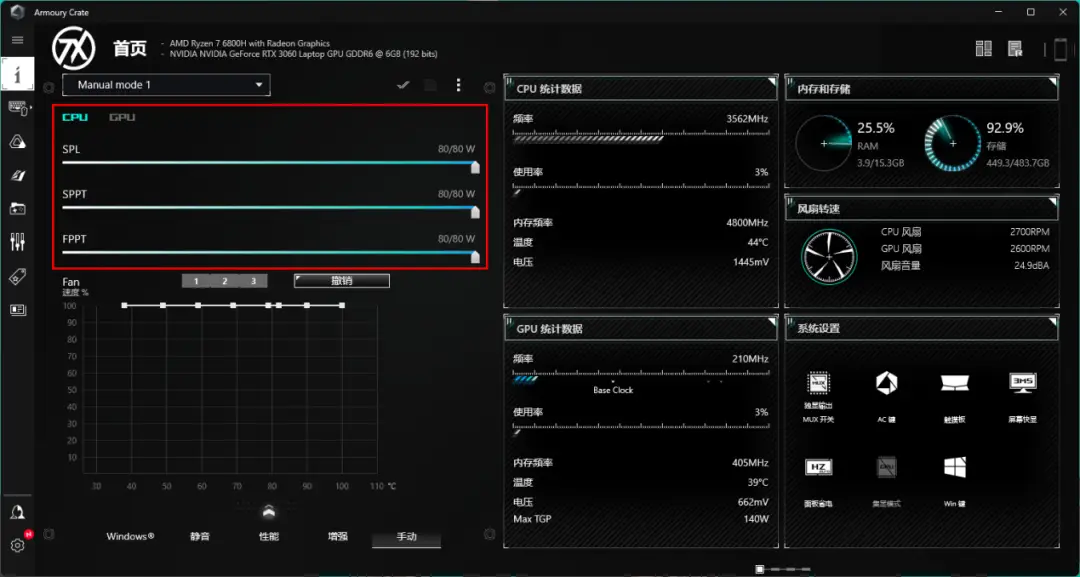Click the CPU 统计数据 panel corner expander
Screen dimensions: 1080x577
772,82
